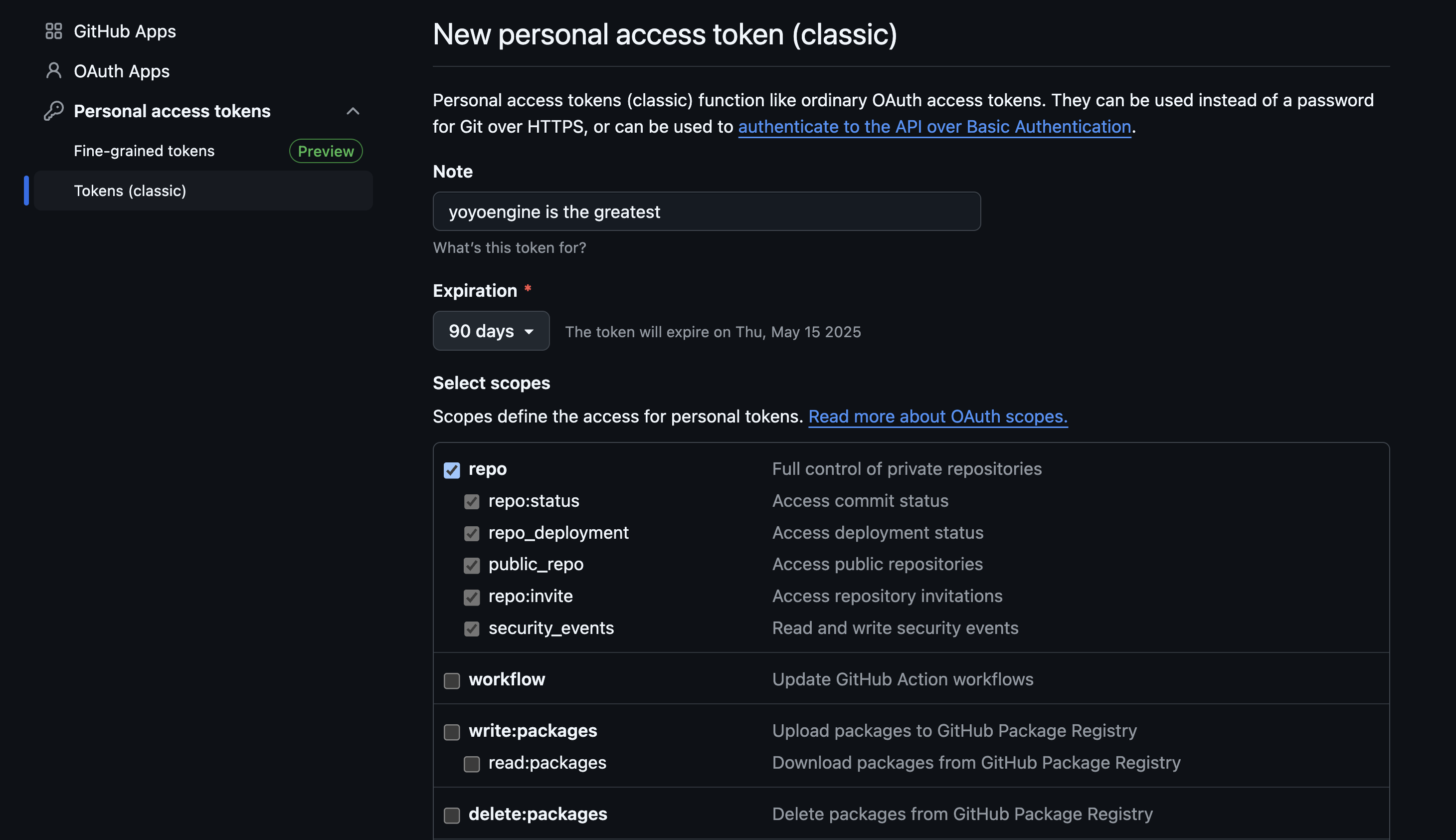Toggle the repo:status sub-scope checkbox
Image resolution: width=1456 pixels, height=840 pixels.
tap(472, 502)
